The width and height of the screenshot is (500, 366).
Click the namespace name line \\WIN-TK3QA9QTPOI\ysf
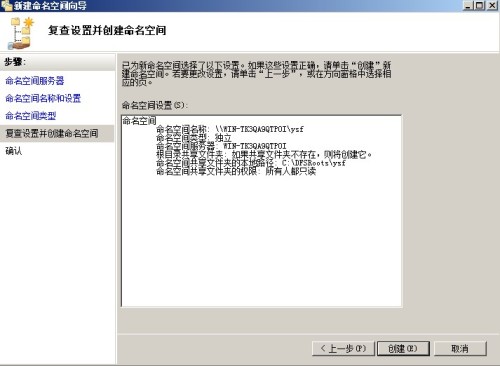click(230, 129)
